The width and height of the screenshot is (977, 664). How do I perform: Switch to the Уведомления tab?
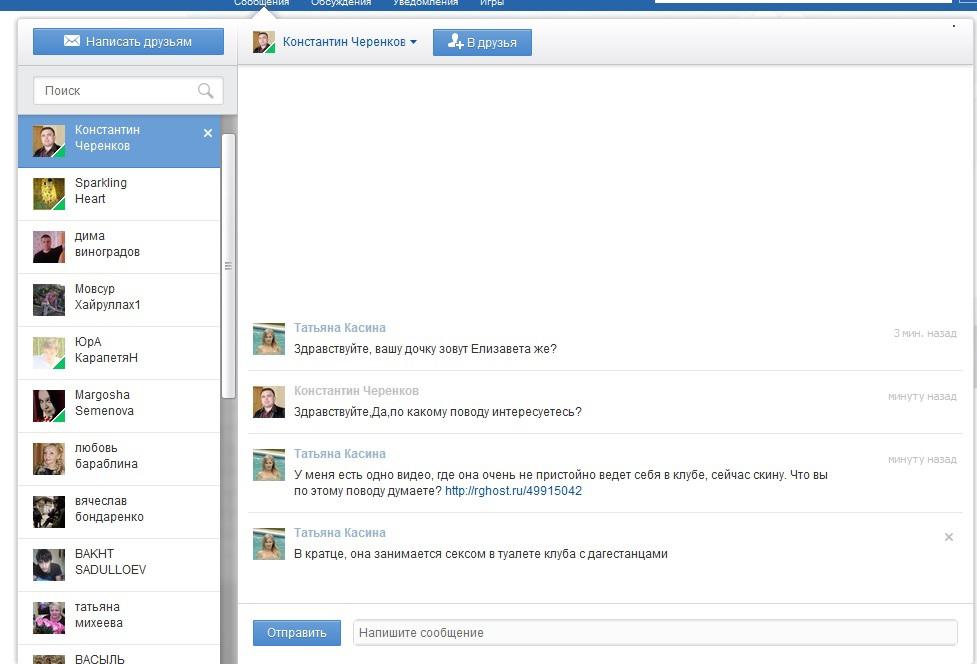pos(426,3)
